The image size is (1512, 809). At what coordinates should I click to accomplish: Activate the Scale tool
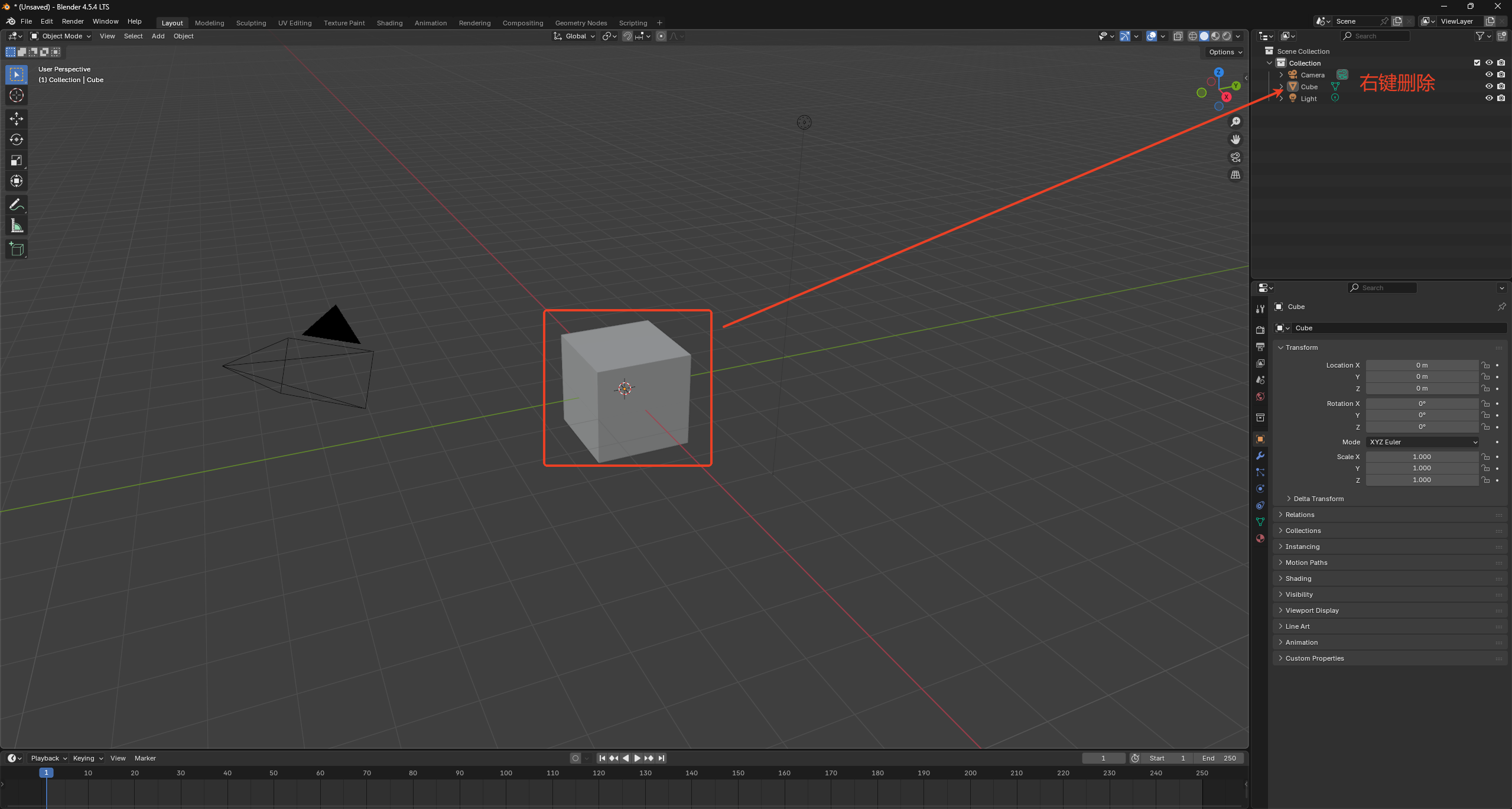[17, 160]
